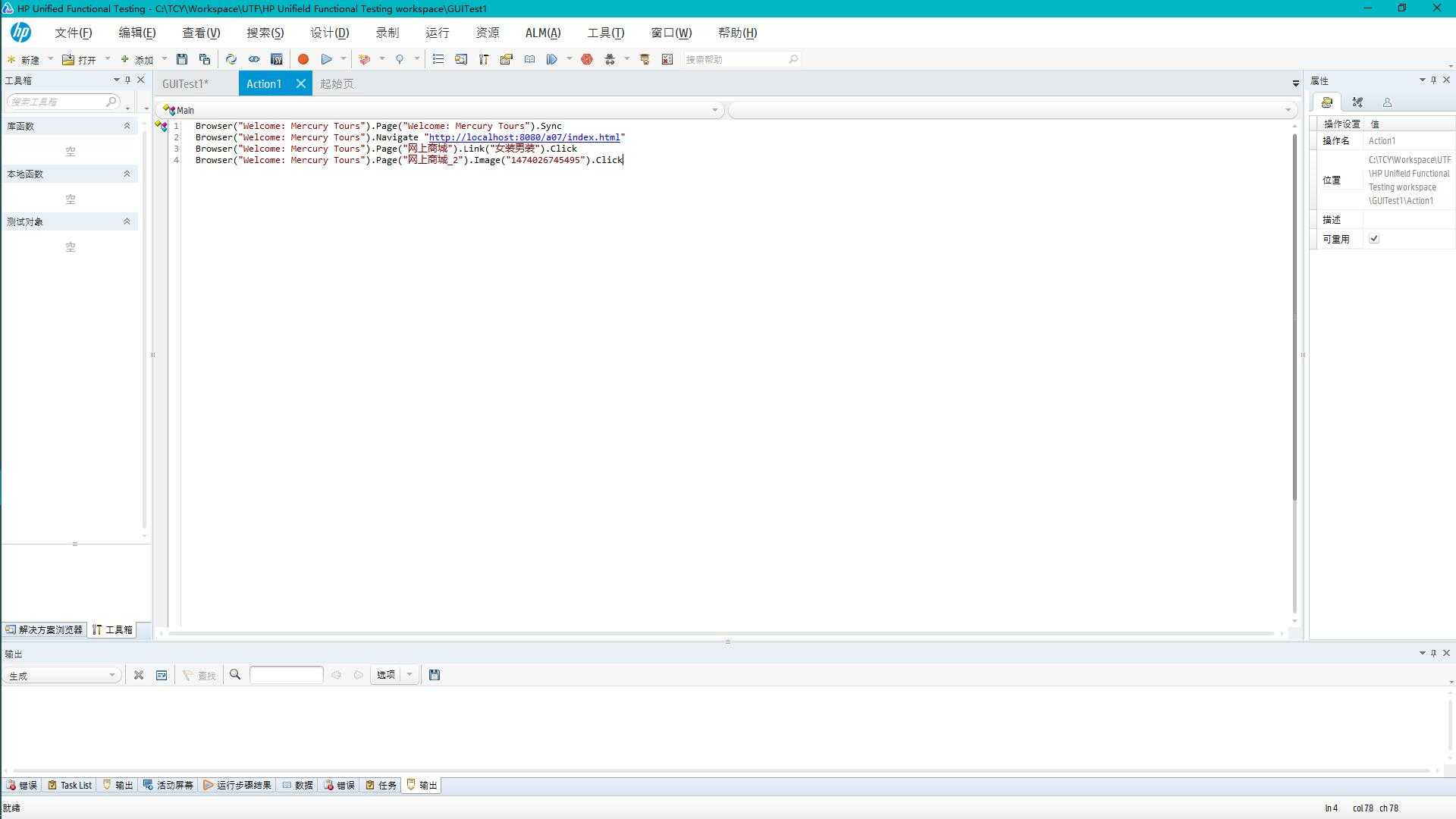Toggle the 可重用 checkbox
This screenshot has height=819, width=1456.
coord(1374,239)
